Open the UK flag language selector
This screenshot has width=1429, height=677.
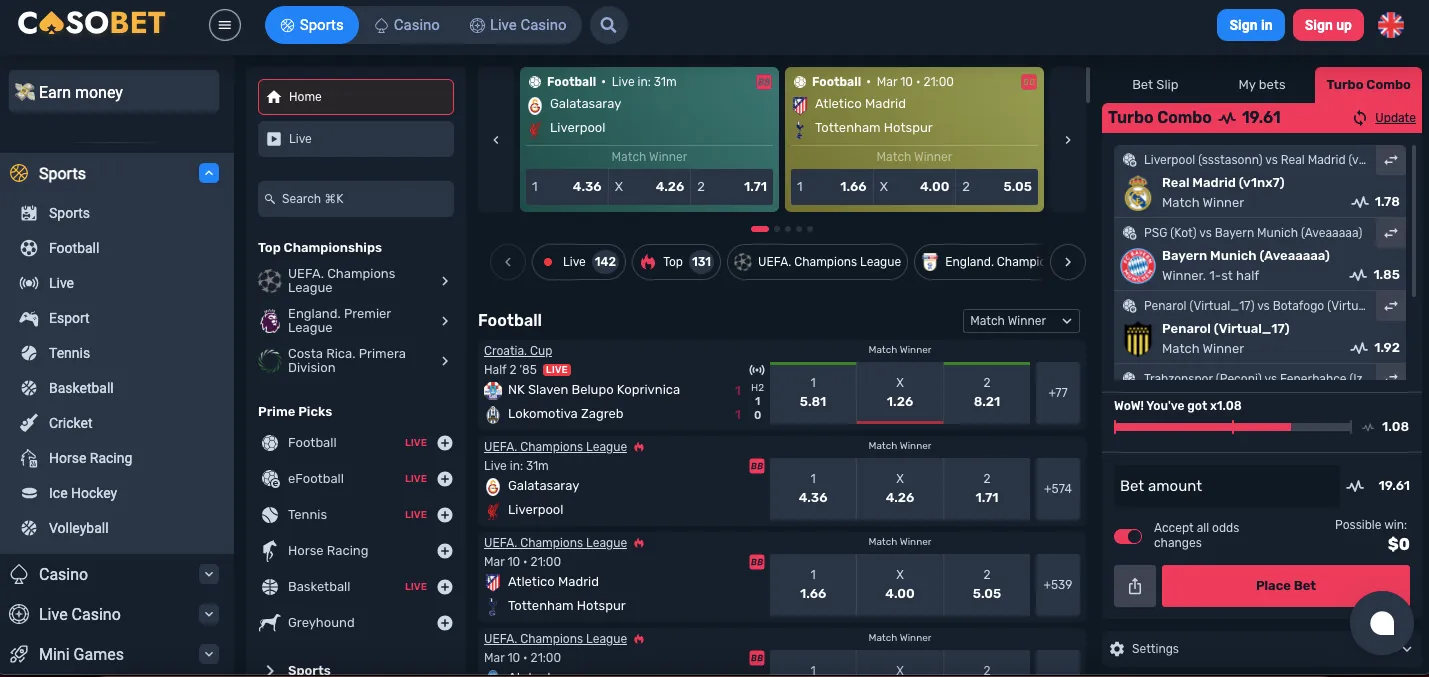pyautogui.click(x=1391, y=25)
